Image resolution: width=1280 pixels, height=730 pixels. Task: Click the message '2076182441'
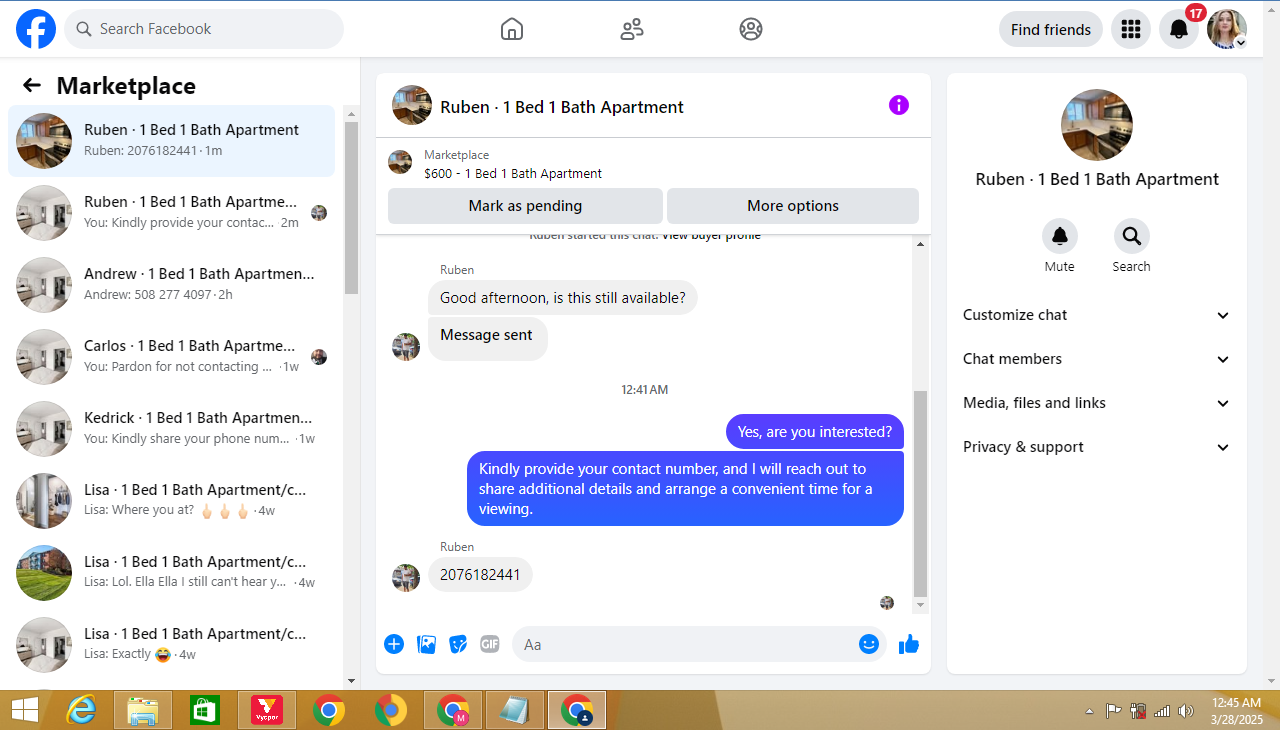(x=480, y=575)
